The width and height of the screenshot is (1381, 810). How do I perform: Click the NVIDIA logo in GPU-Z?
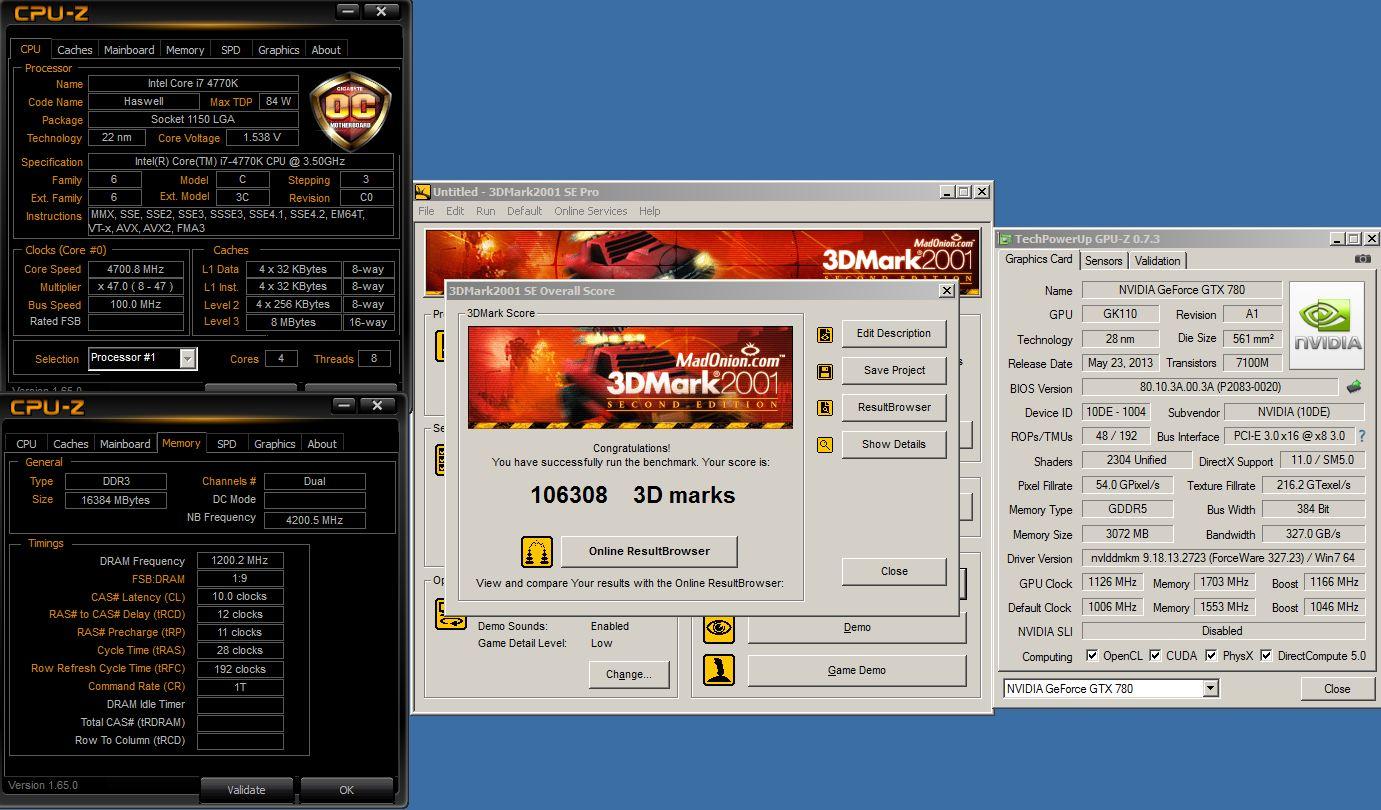click(1327, 327)
